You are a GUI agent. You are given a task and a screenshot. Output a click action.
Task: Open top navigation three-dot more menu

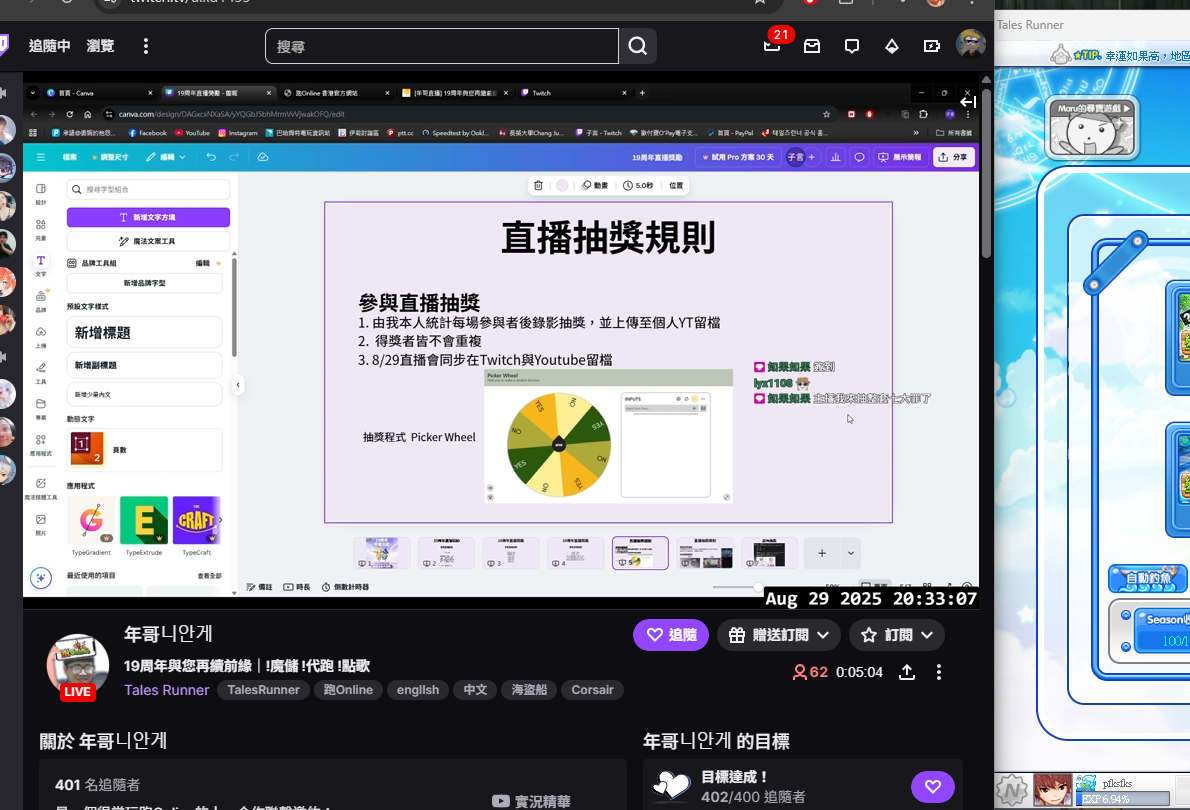point(146,46)
